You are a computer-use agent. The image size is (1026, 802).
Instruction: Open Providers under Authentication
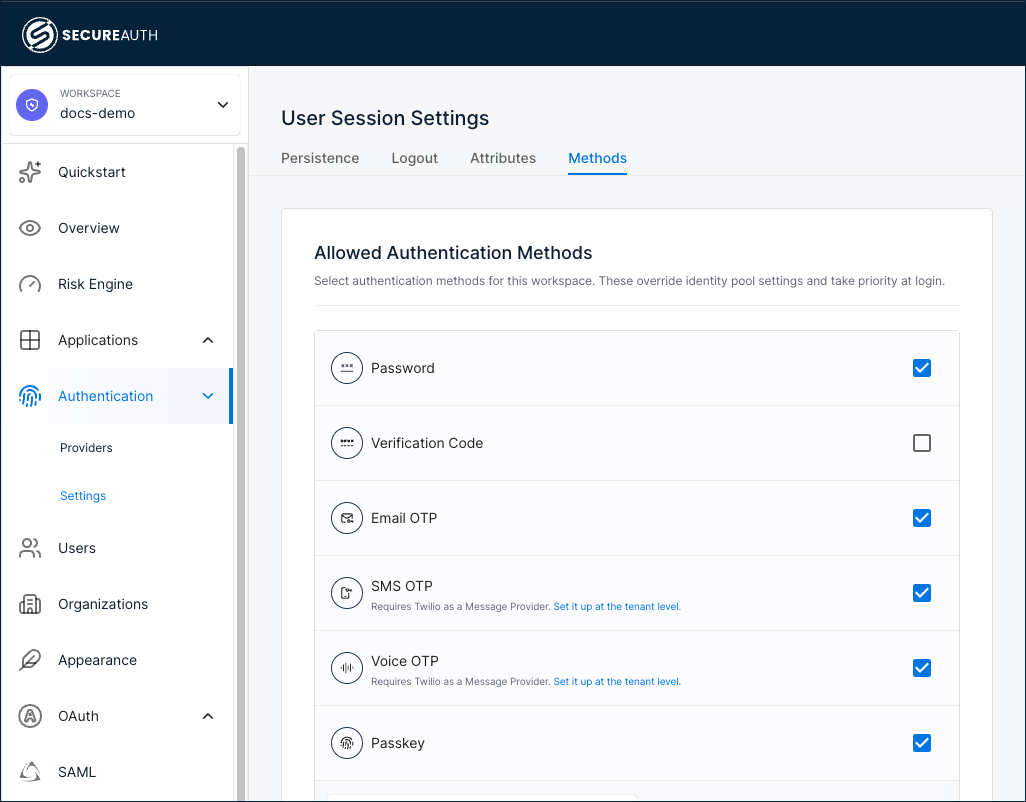tap(86, 448)
